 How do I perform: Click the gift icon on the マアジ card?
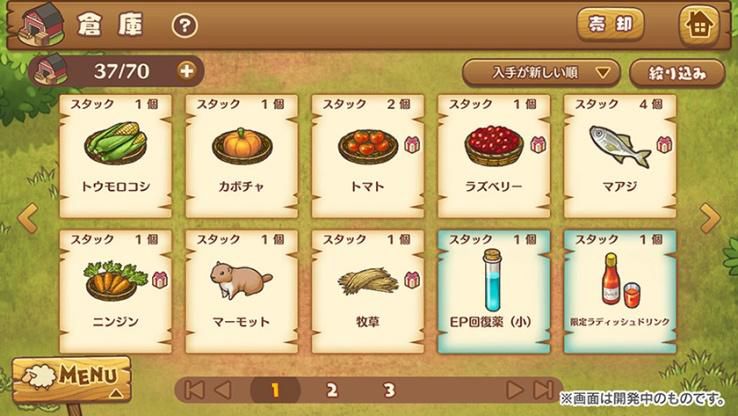point(664,144)
